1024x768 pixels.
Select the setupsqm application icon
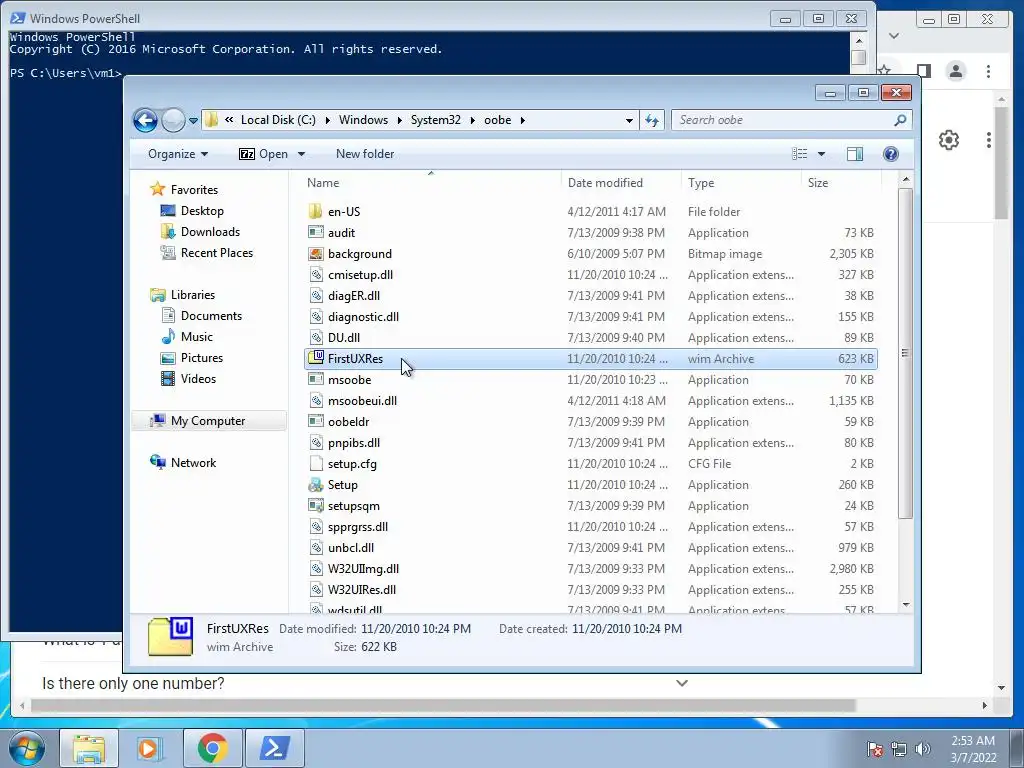point(316,505)
